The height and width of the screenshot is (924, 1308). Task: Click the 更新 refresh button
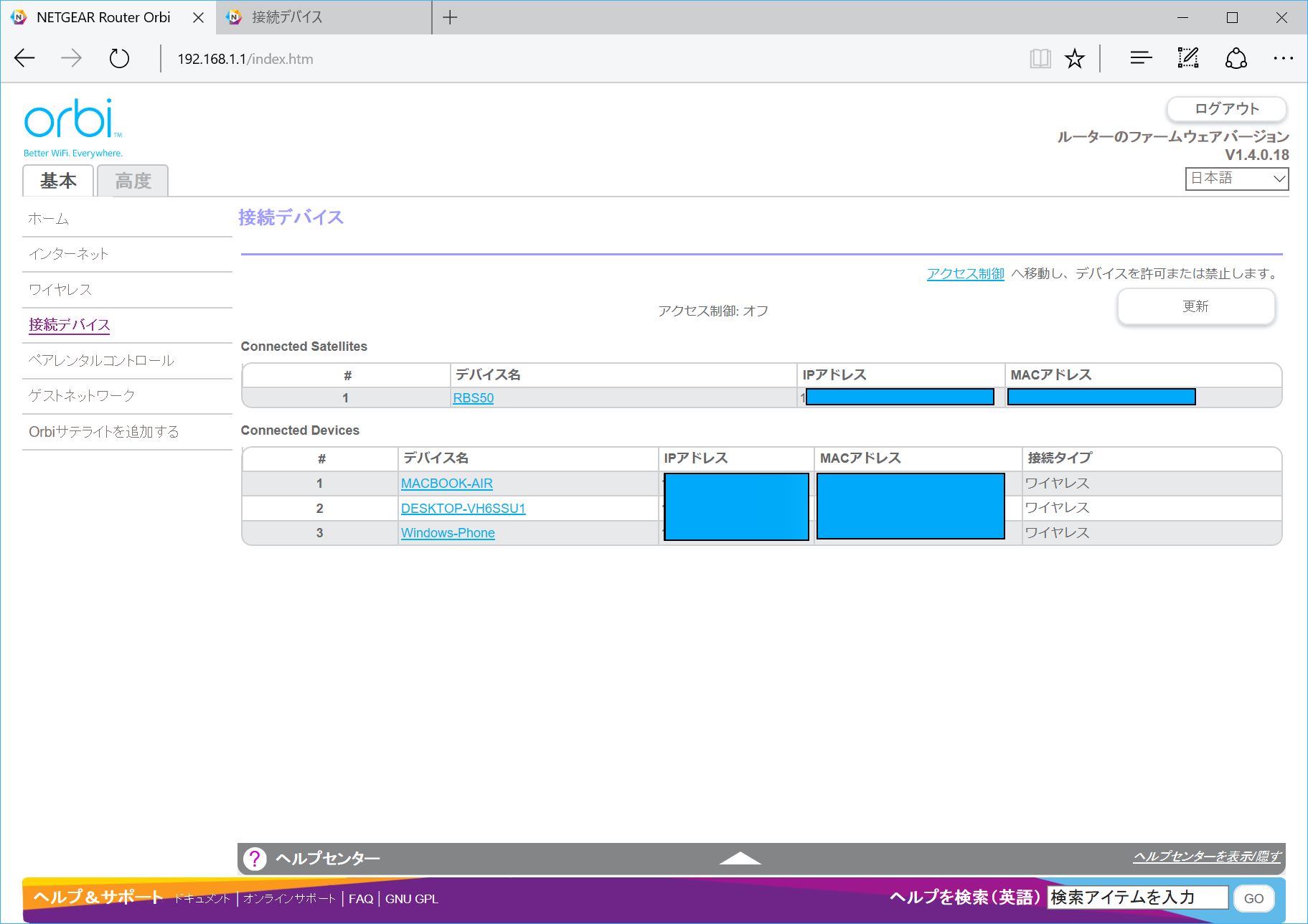point(1195,307)
